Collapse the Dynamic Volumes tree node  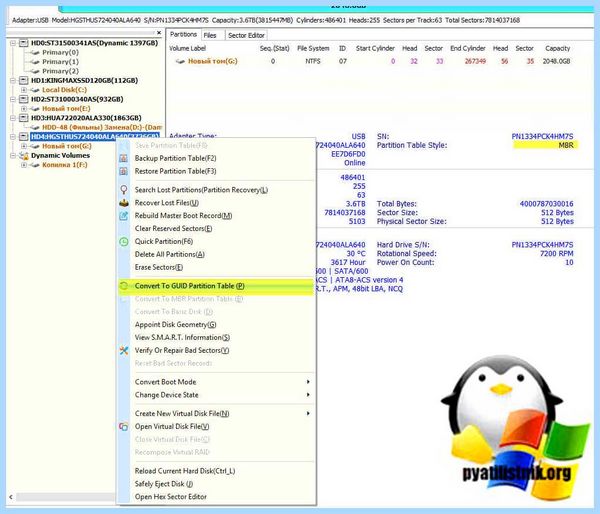click(13, 155)
